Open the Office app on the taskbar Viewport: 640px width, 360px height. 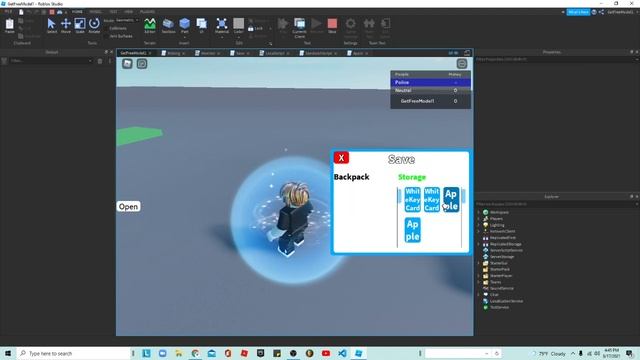(228, 353)
